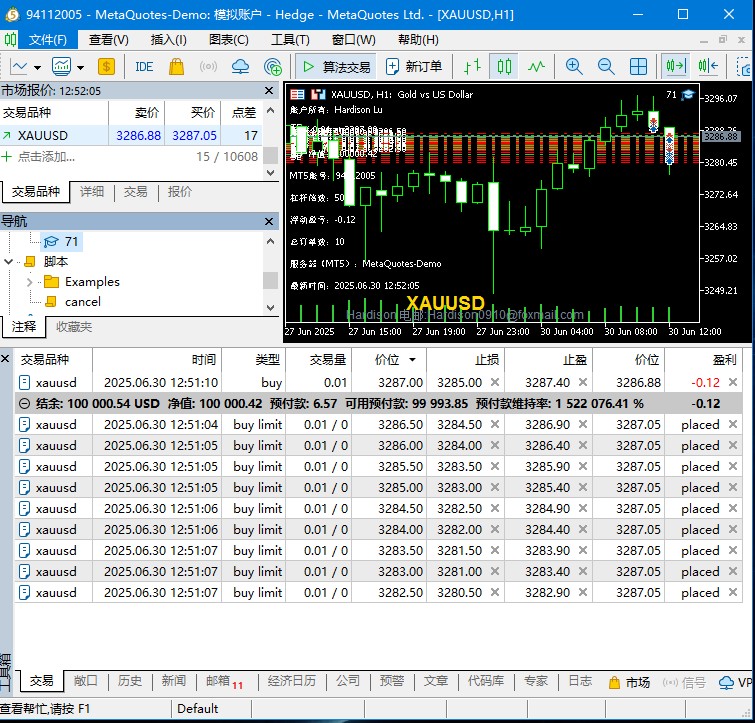Select the XAUUSD symbol row
This screenshot has width=755, height=723.
[131, 135]
